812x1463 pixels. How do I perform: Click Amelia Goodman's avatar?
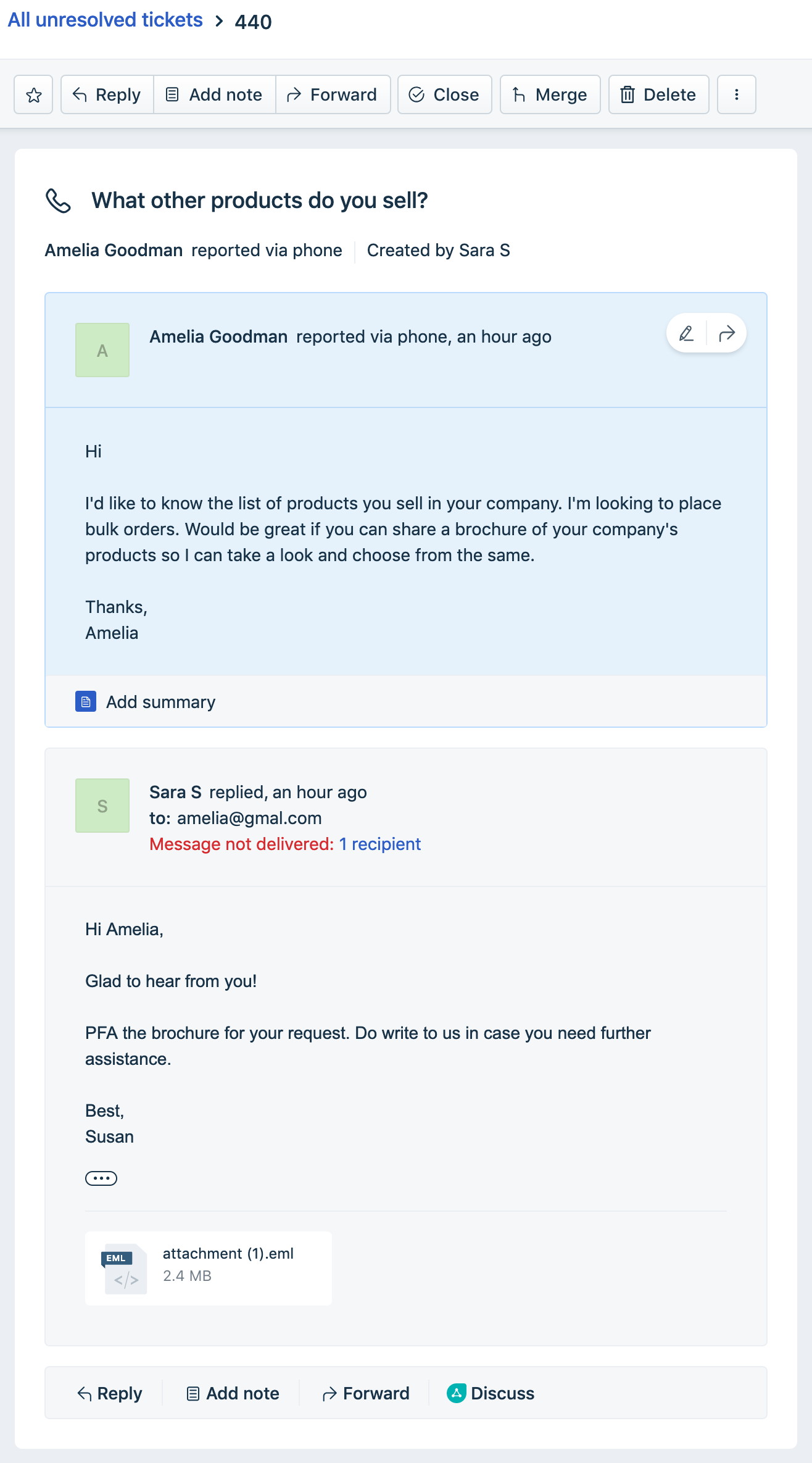102,350
